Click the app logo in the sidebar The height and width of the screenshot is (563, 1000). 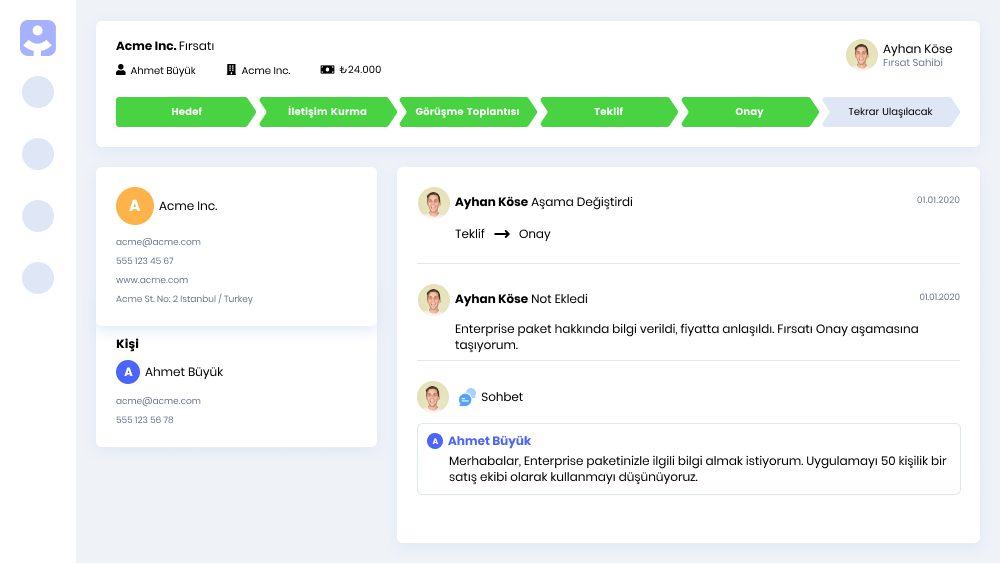38,38
